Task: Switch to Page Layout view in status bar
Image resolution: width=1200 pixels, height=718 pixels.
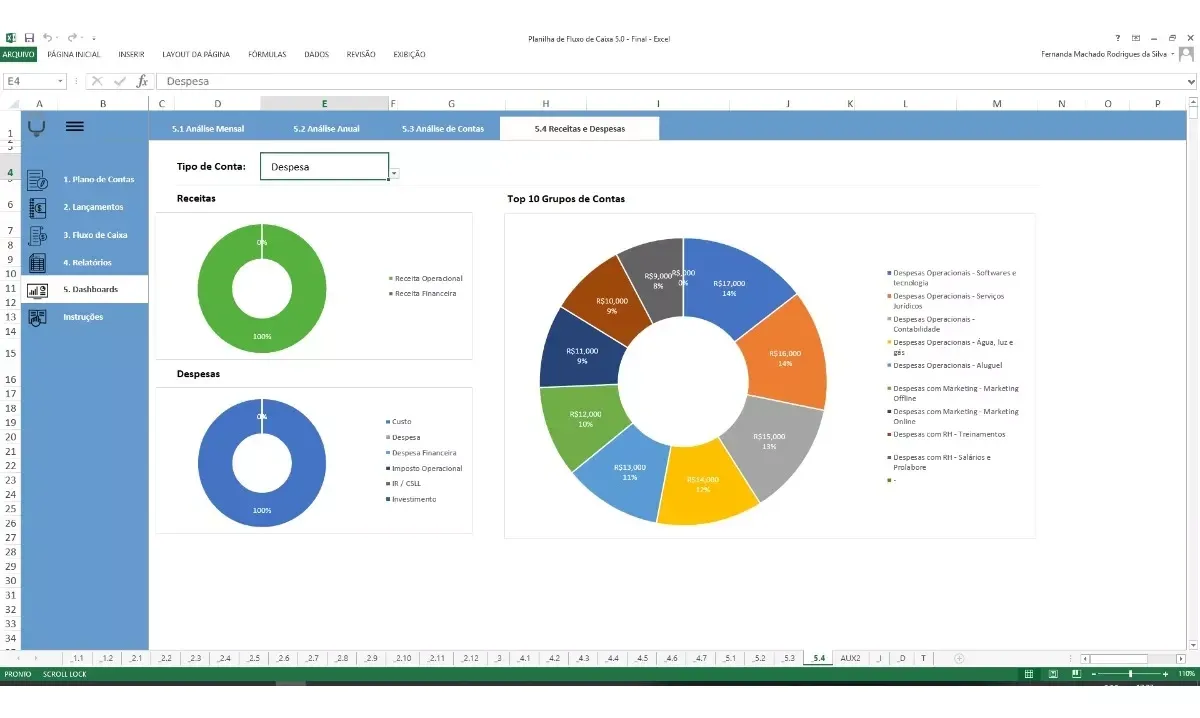Action: (1054, 675)
